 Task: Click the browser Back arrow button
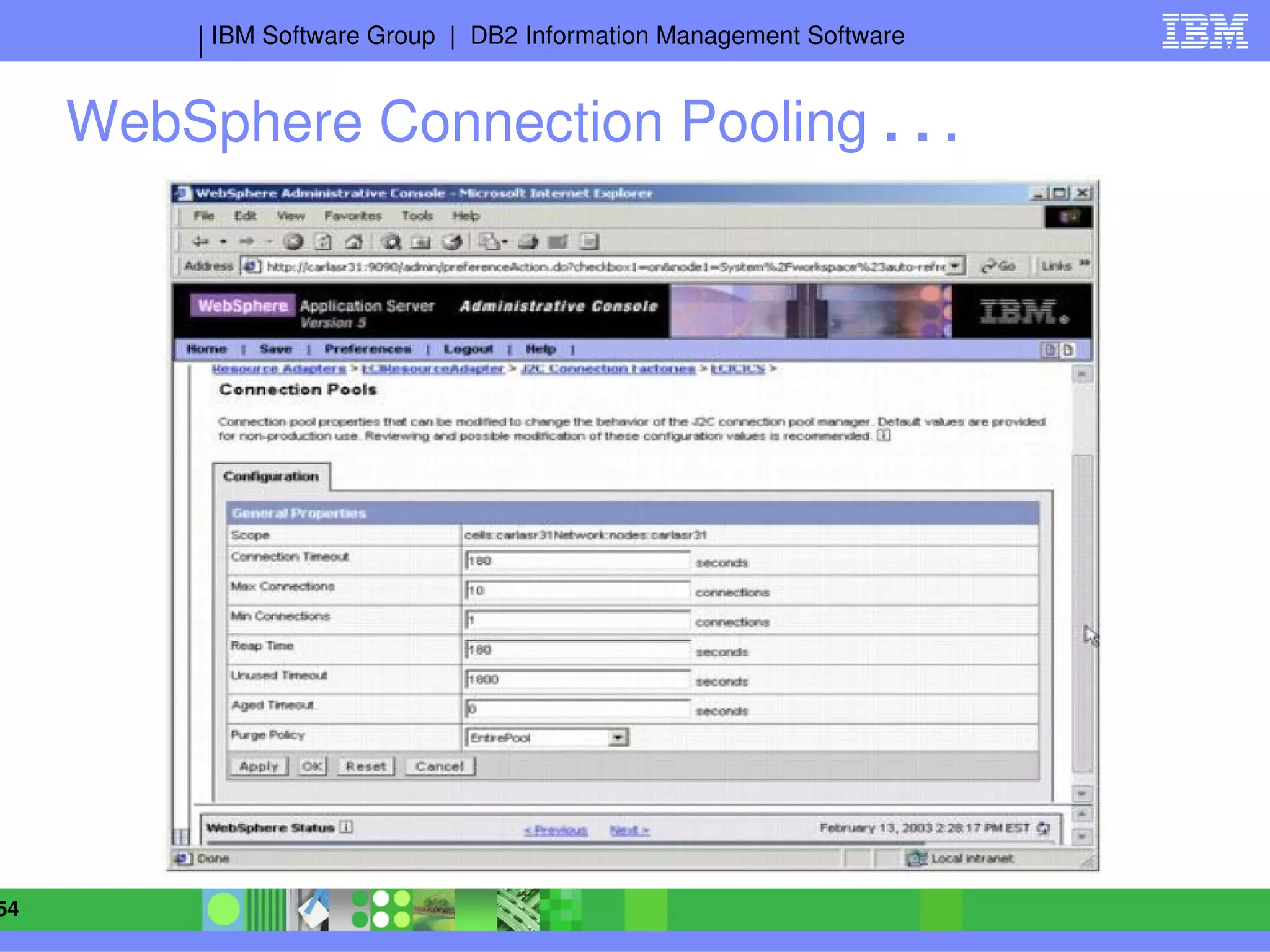point(201,241)
